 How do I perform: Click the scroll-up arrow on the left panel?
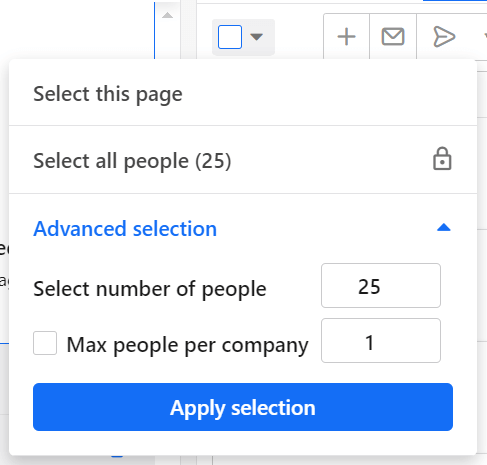pos(167,15)
